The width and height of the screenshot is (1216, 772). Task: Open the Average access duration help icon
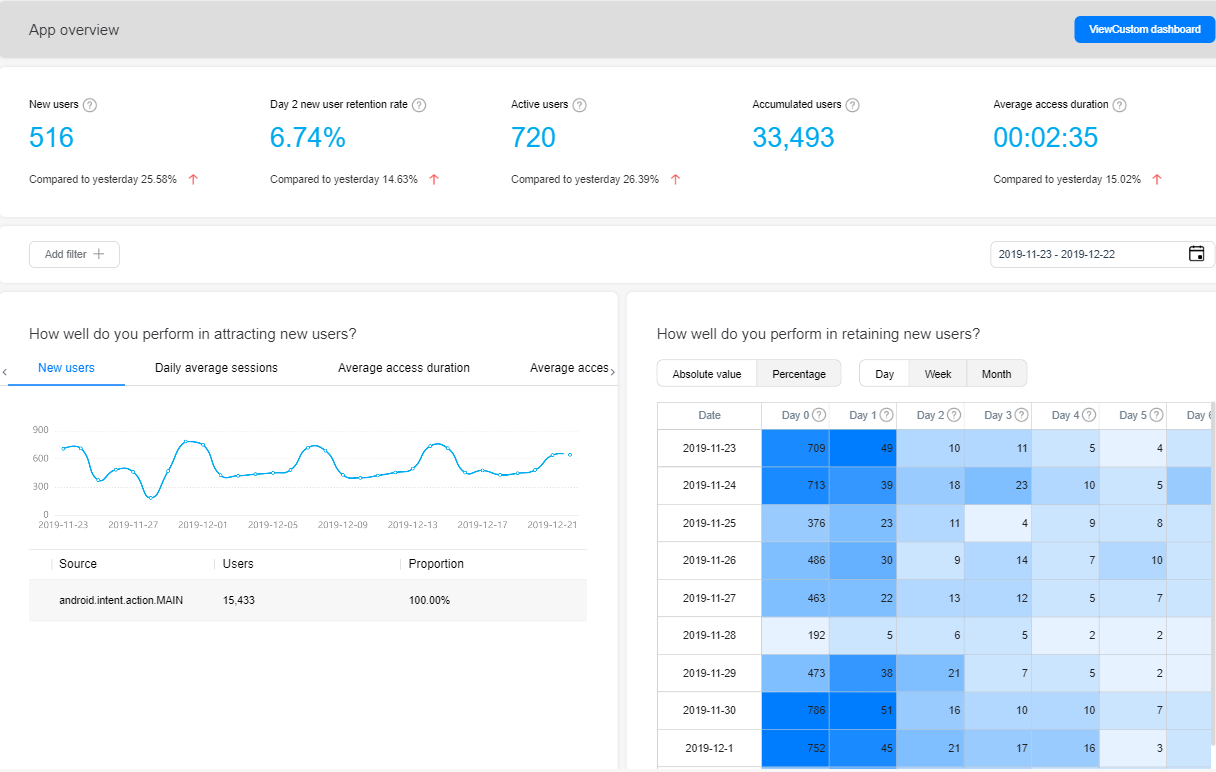(x=1118, y=104)
